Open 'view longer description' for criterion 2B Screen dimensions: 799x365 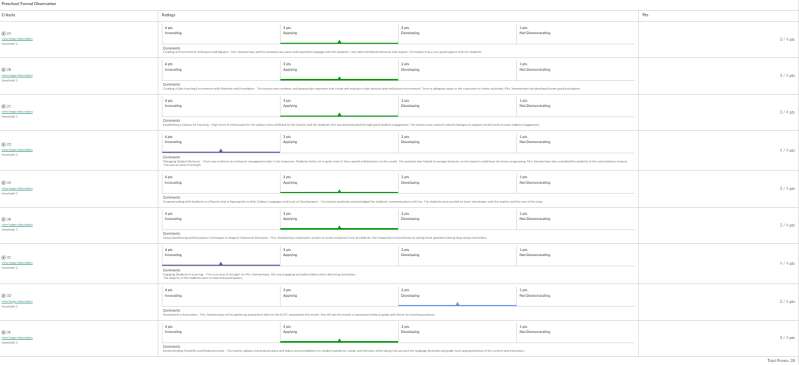pyautogui.click(x=17, y=75)
